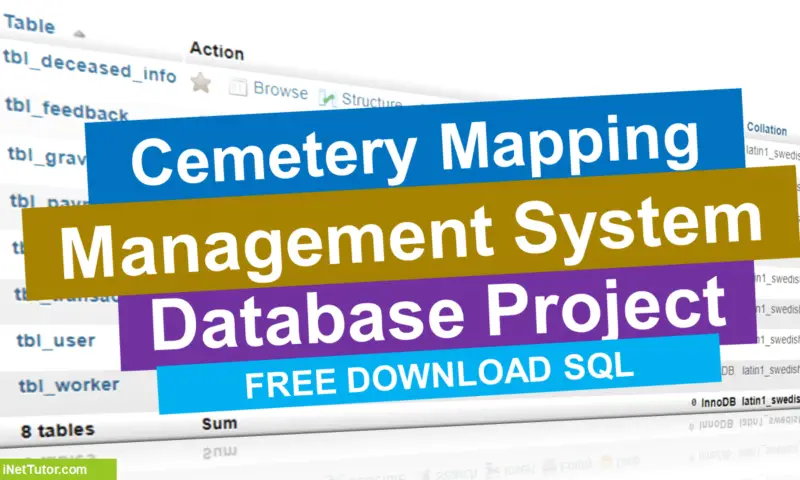Image resolution: width=800 pixels, height=480 pixels.
Task: Click the FREE DOWNLOAD SQL banner
Action: point(438,374)
